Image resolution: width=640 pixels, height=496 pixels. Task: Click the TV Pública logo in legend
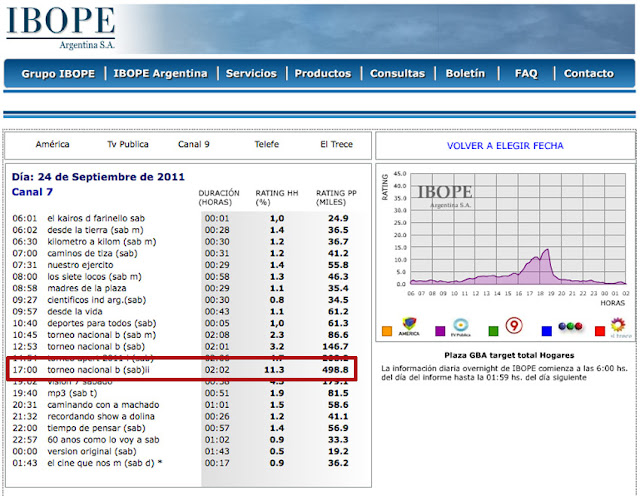pos(461,327)
